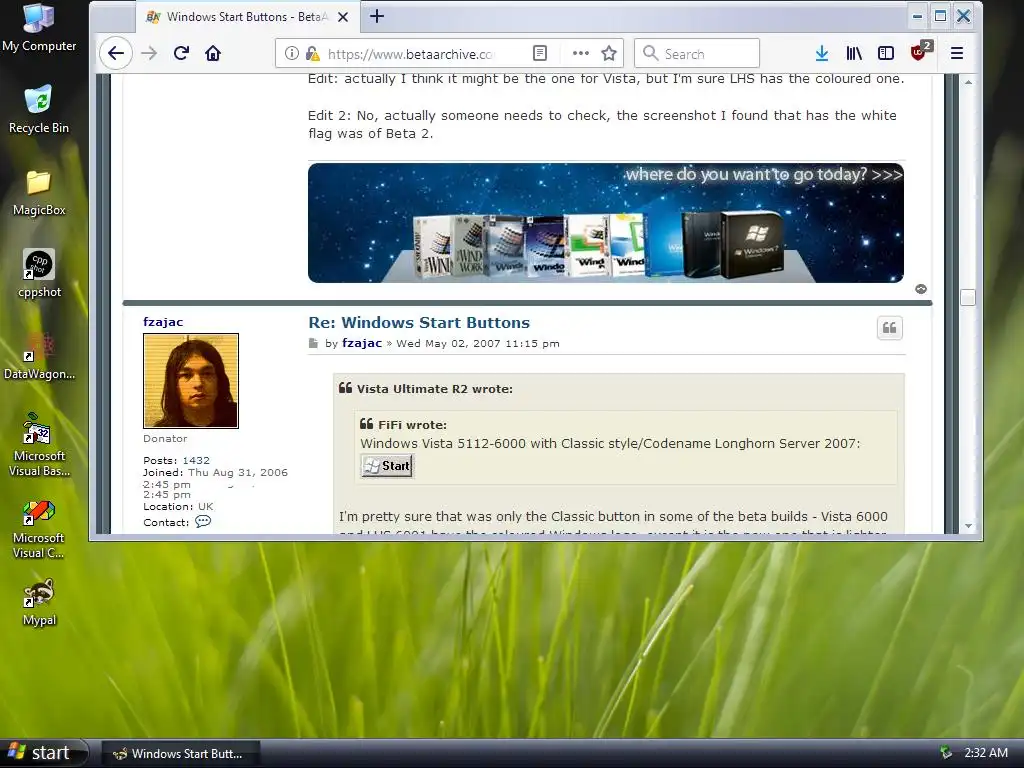Viewport: 1024px width, 768px height.
Task: Open fzajac profile link in sidebar
Action: click(163, 322)
